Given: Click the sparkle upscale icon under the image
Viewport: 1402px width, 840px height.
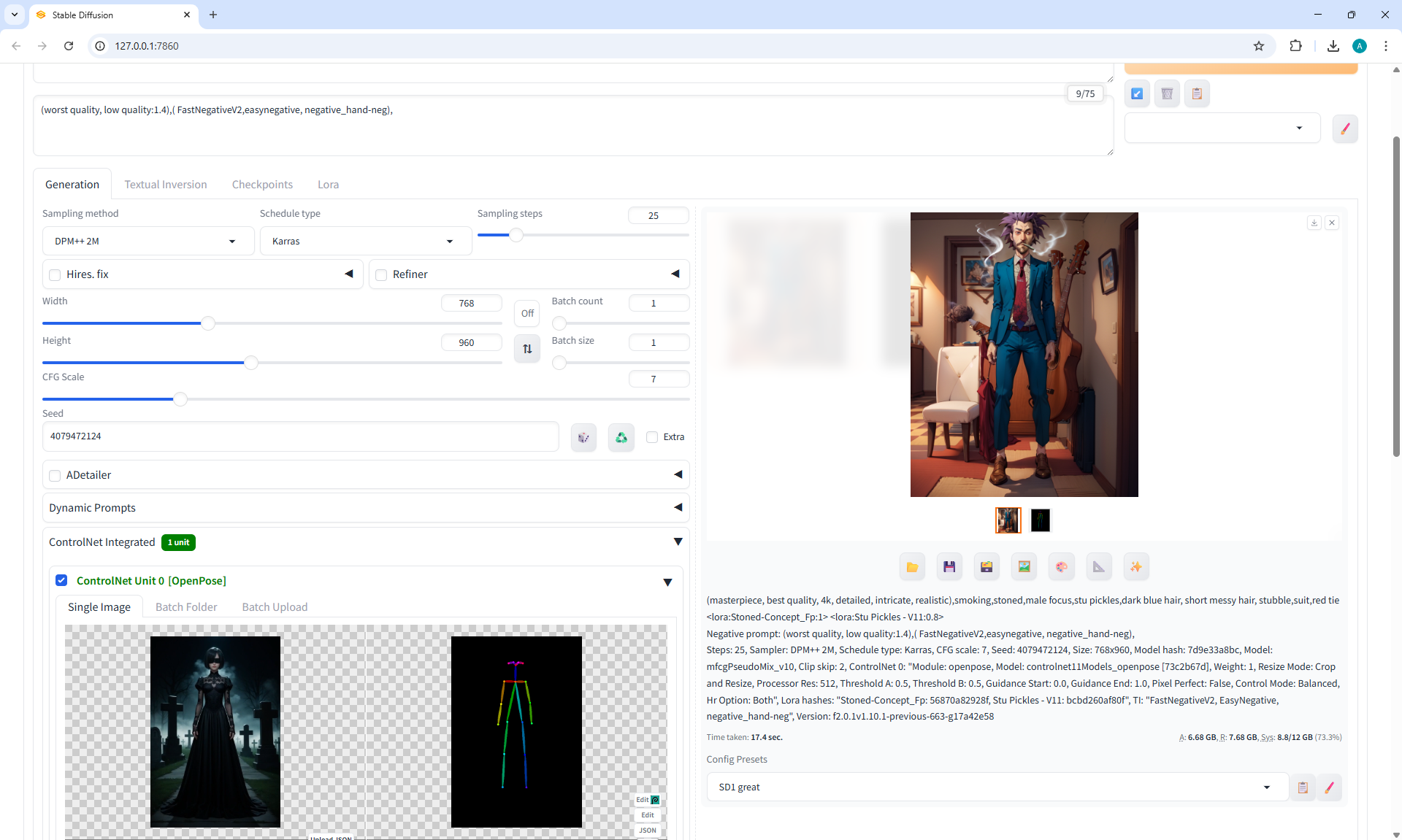Looking at the screenshot, I should coord(1135,566).
